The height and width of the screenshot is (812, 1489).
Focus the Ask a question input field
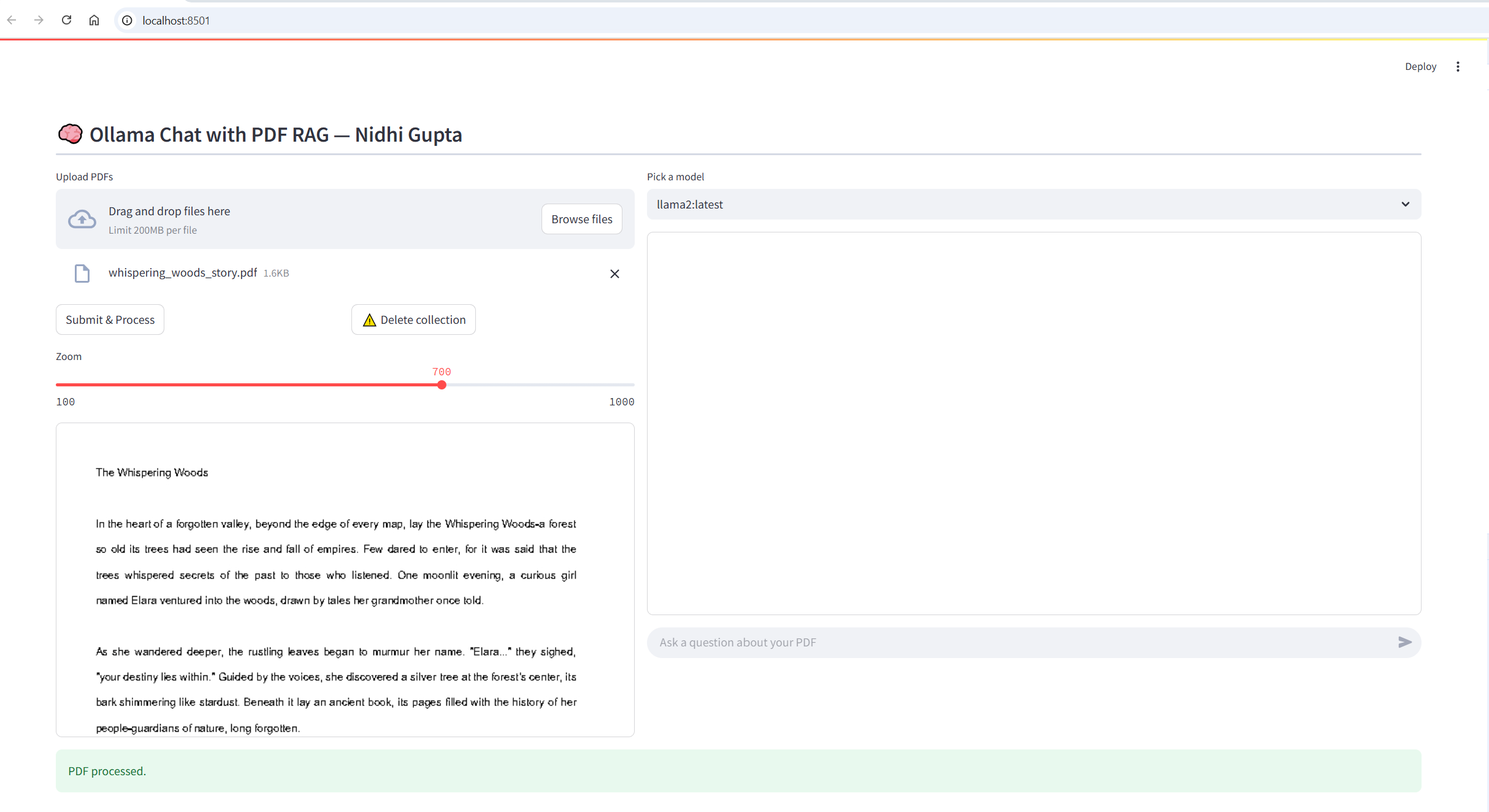[1018, 642]
